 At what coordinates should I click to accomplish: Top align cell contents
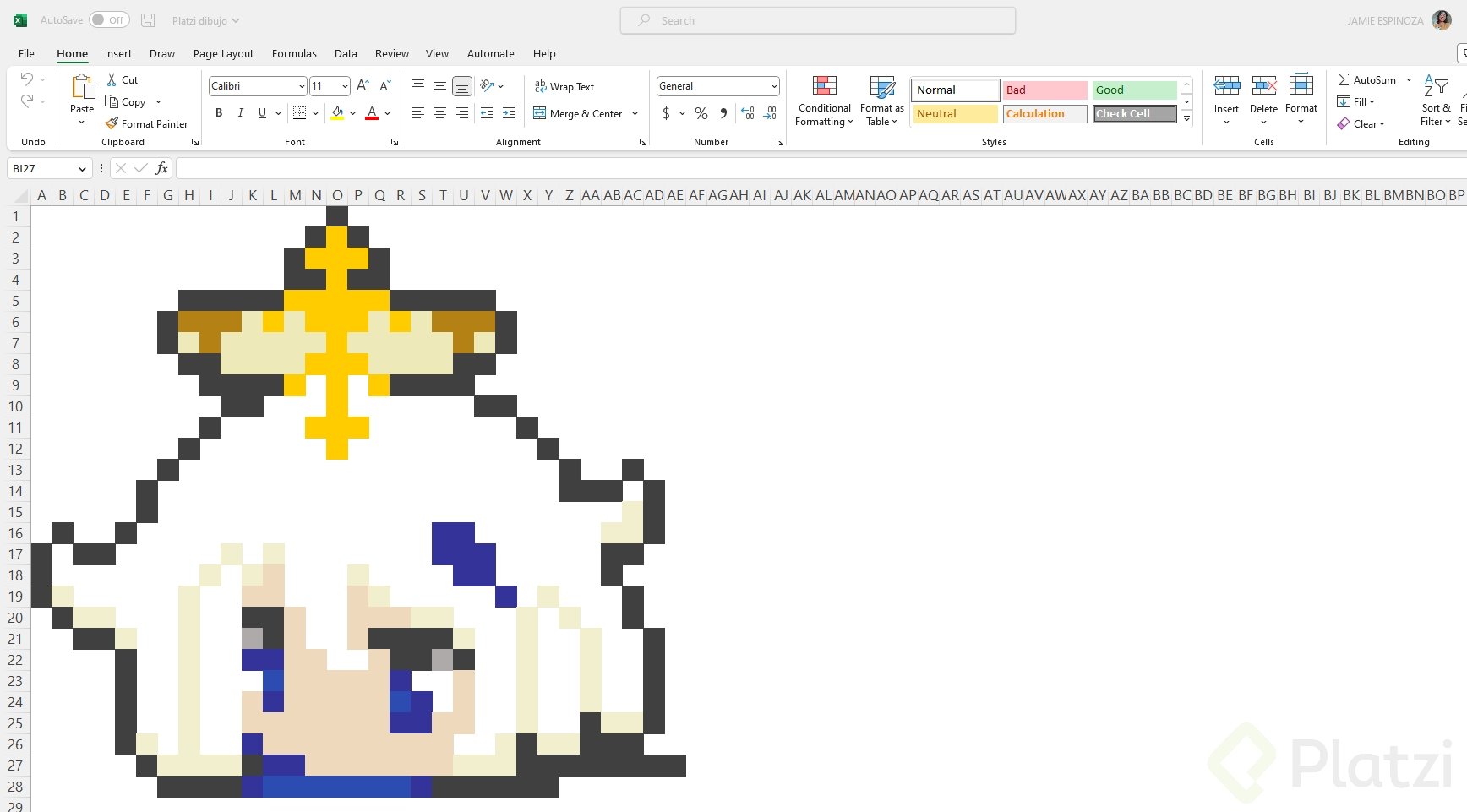pyautogui.click(x=418, y=85)
